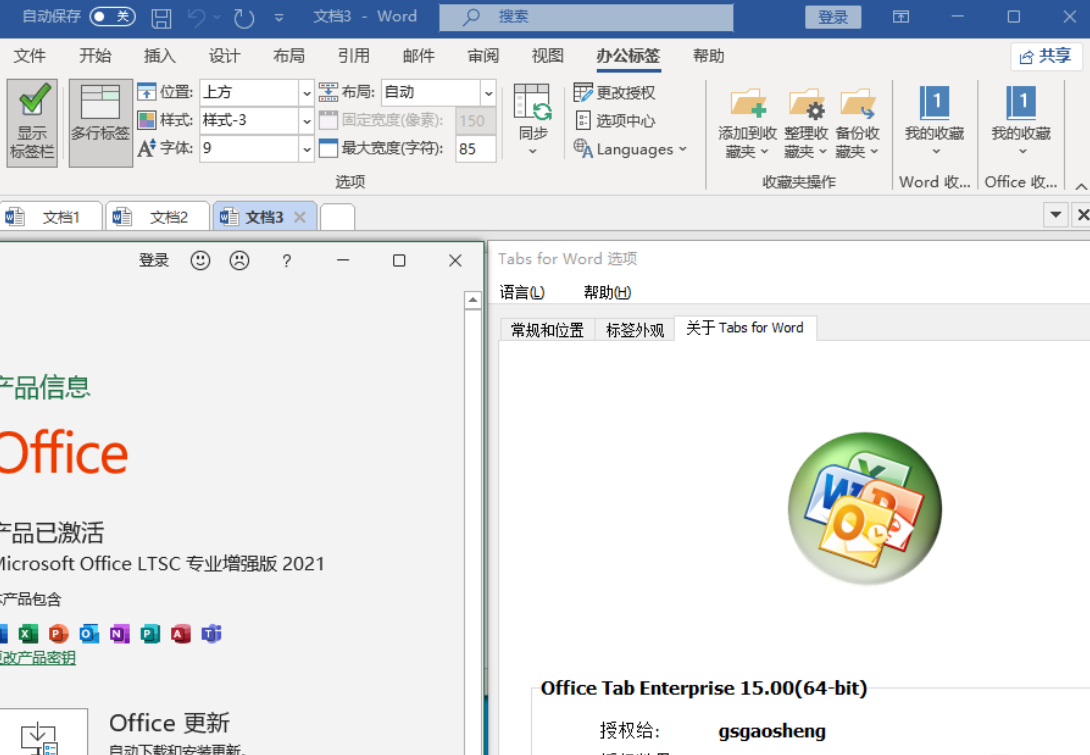Open Ribbon Display Options icon
Image resolution: width=1090 pixels, height=755 pixels.
(901, 17)
